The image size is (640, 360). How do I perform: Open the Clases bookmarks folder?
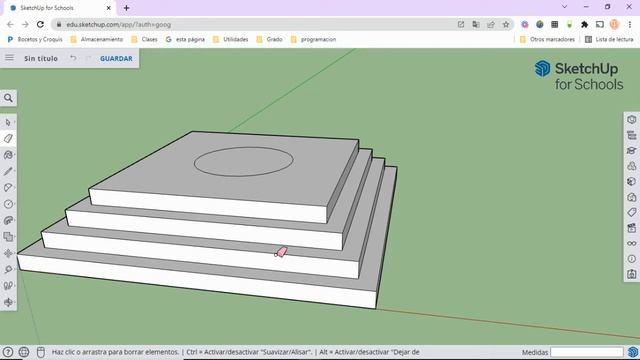pos(144,40)
